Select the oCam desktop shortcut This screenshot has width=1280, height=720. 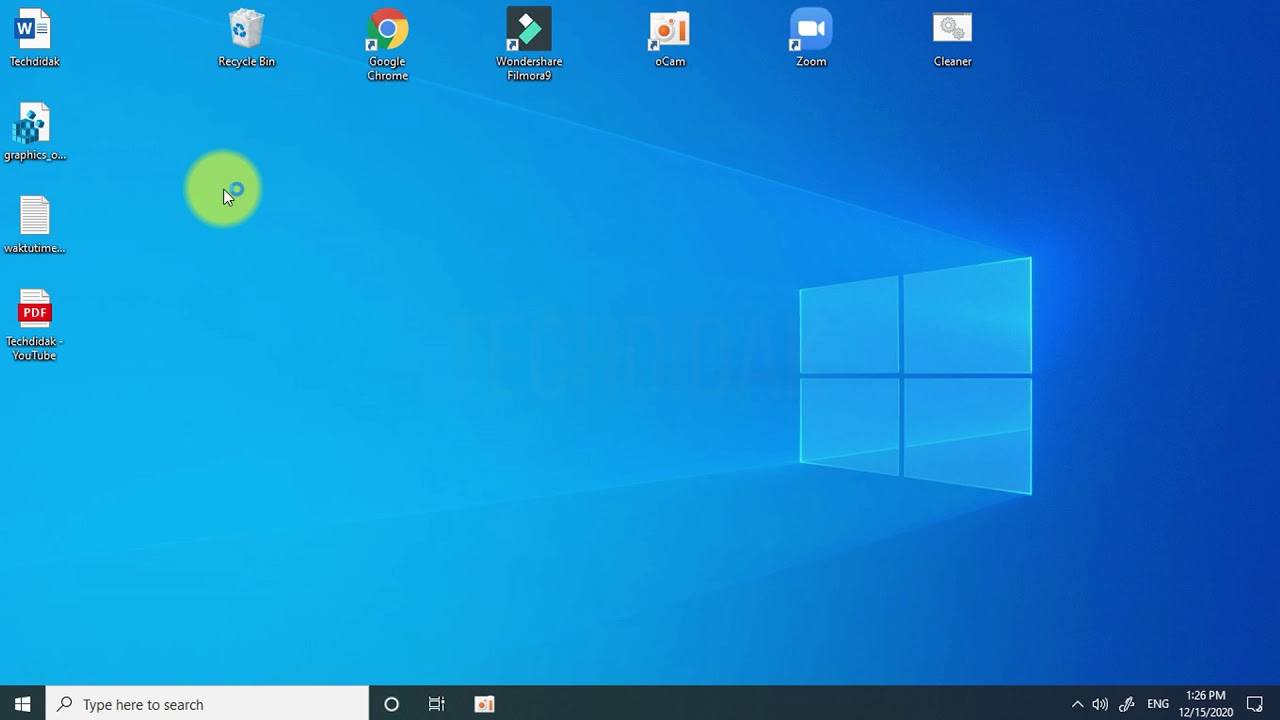point(670,39)
